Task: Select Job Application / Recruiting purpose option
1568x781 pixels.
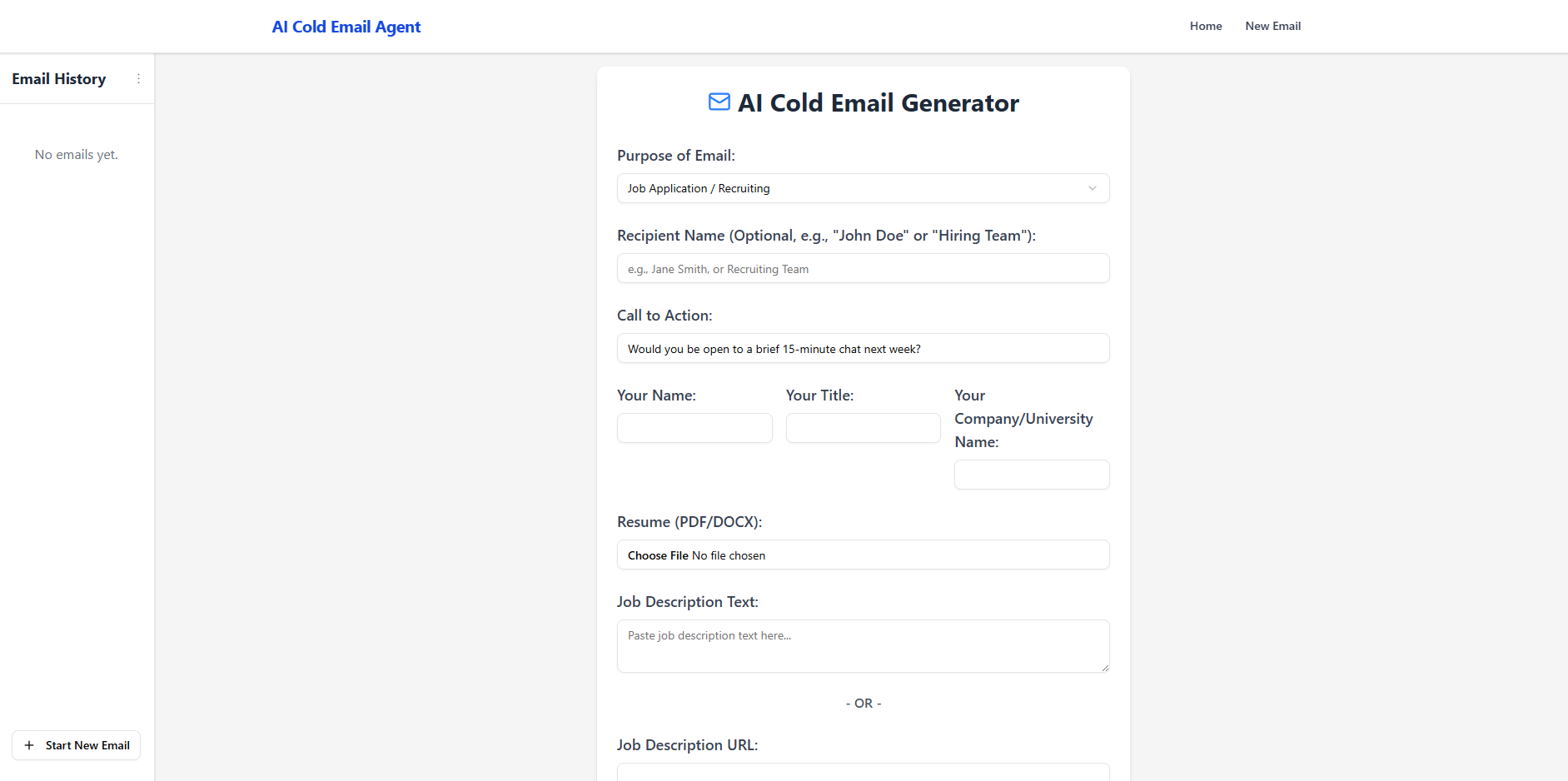Action: coord(863,188)
